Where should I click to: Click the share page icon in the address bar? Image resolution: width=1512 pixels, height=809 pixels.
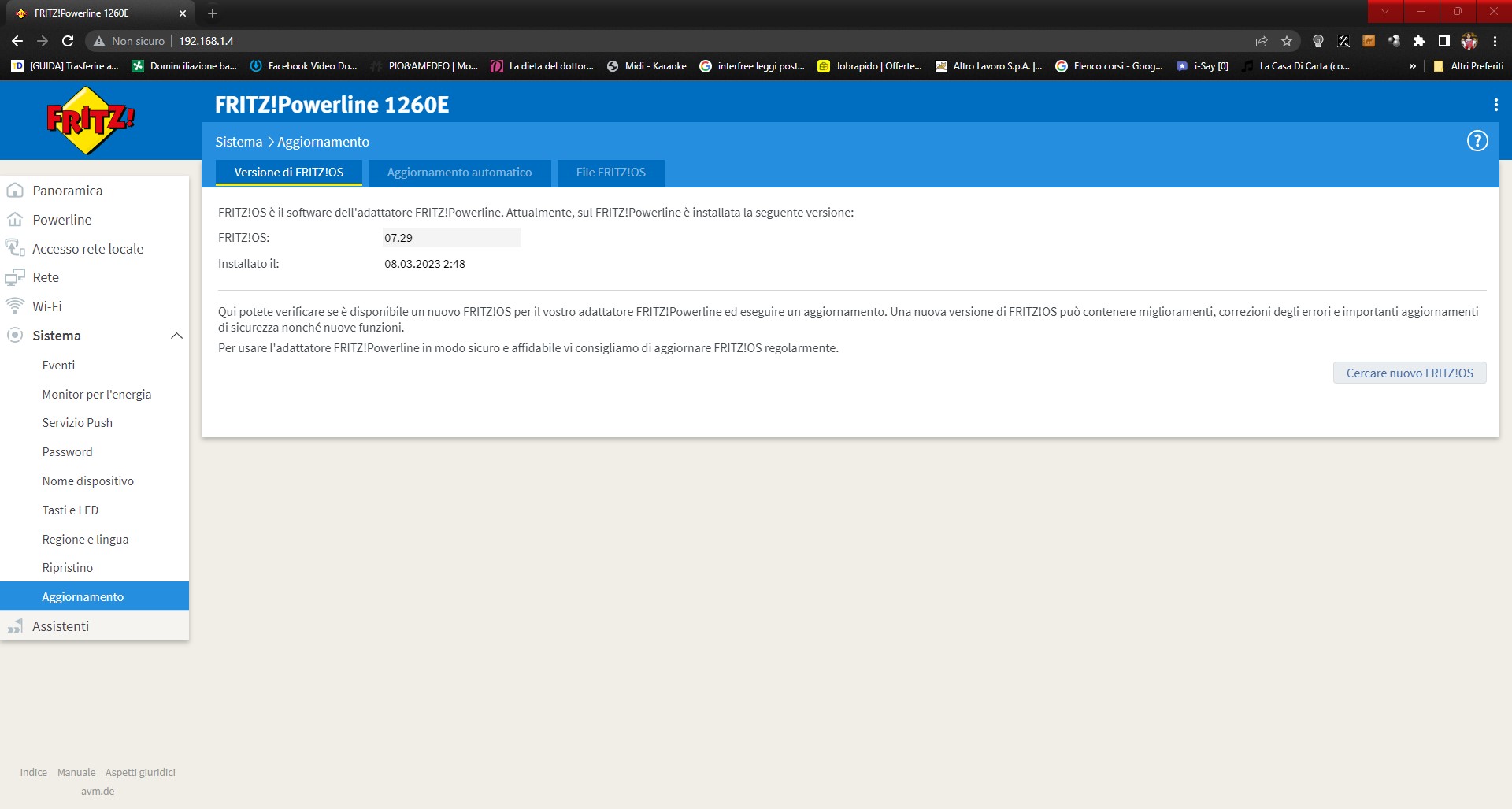(x=1262, y=41)
